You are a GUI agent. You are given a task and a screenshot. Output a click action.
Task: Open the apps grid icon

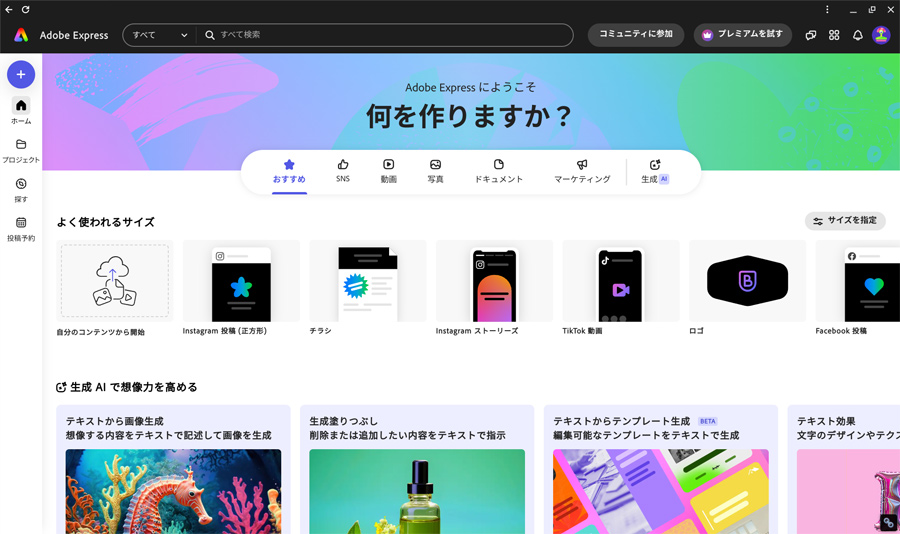tap(834, 35)
